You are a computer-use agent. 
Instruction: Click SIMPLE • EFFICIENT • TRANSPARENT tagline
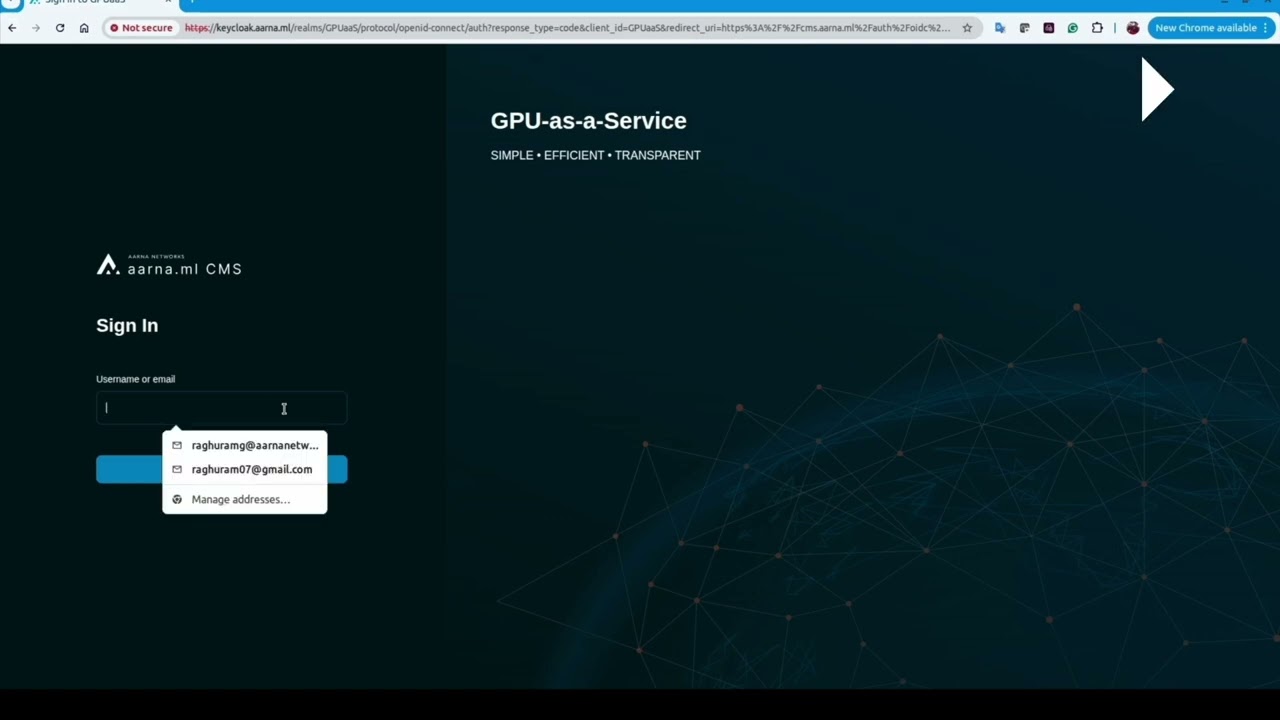pyautogui.click(x=595, y=155)
